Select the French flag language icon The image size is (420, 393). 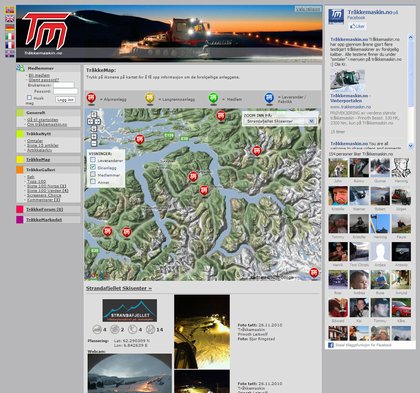click(x=10, y=45)
